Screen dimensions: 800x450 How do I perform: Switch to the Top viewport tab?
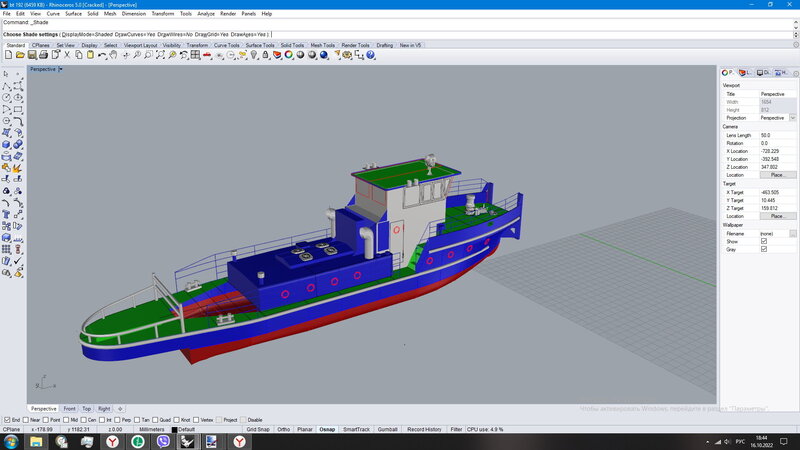click(86, 409)
